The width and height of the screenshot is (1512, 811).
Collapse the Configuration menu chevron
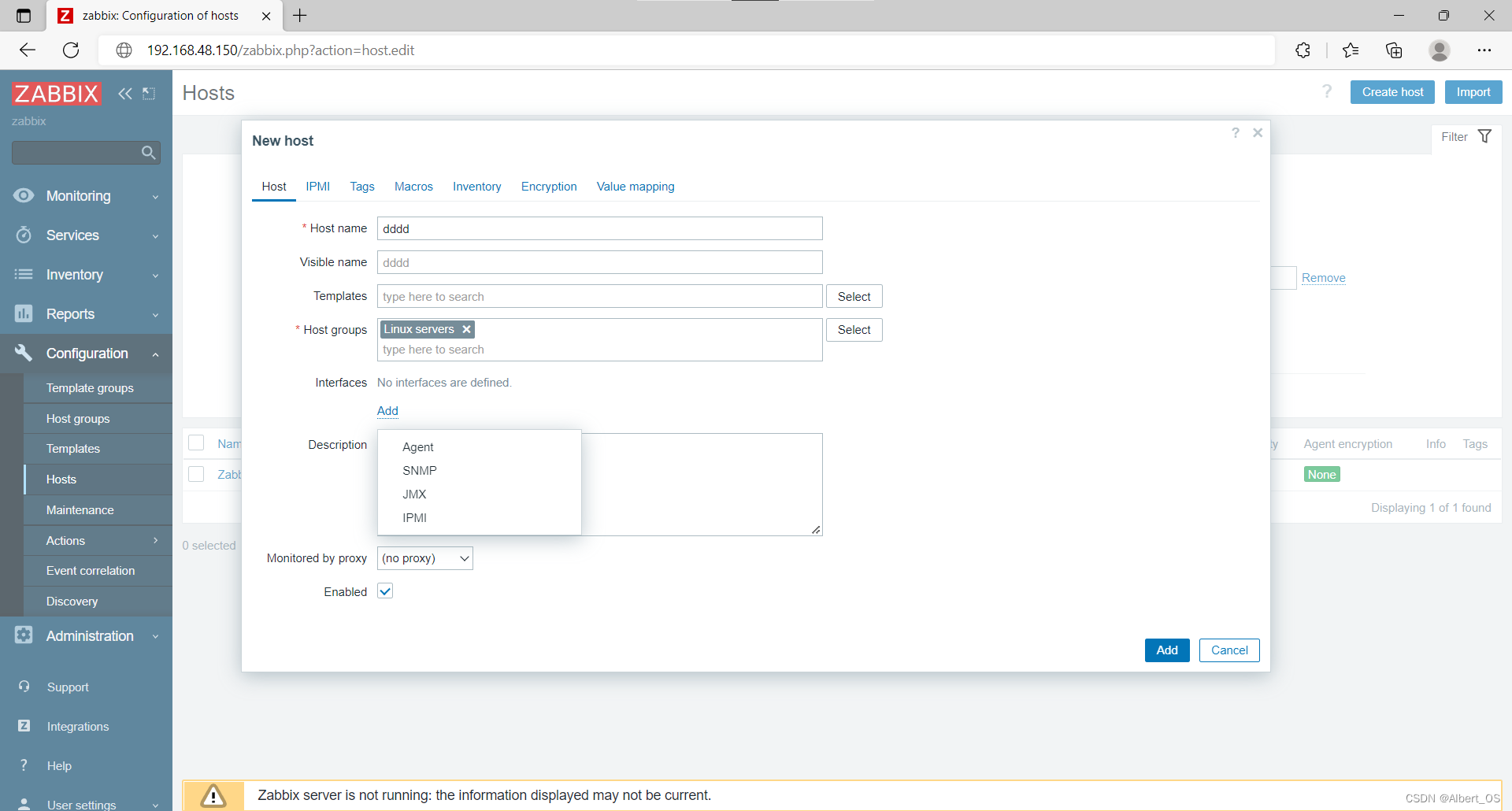tap(156, 354)
